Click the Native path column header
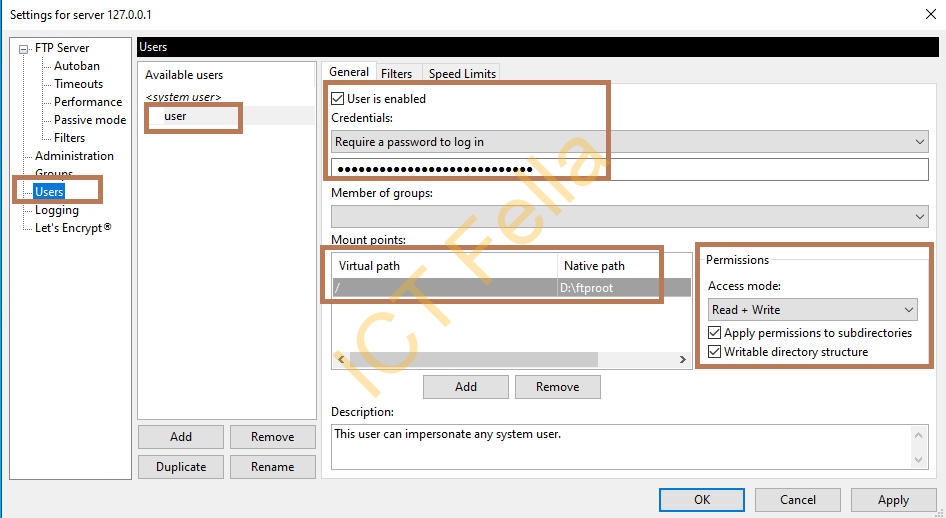 (624, 266)
